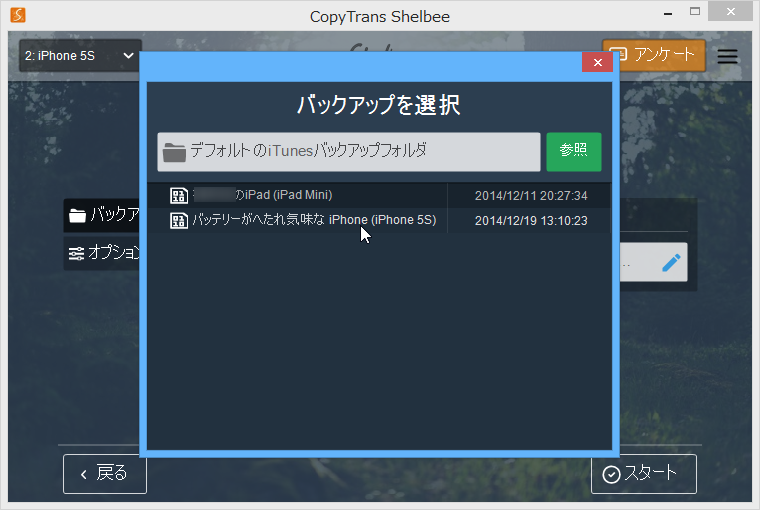Select the オプション options item in sidebar
Image resolution: width=760 pixels, height=510 pixels.
click(x=102, y=253)
